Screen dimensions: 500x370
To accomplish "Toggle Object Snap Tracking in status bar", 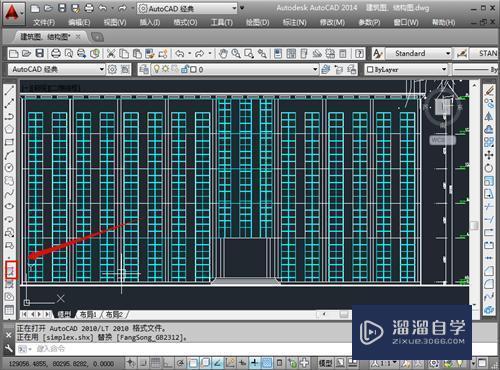I will 217,363.
